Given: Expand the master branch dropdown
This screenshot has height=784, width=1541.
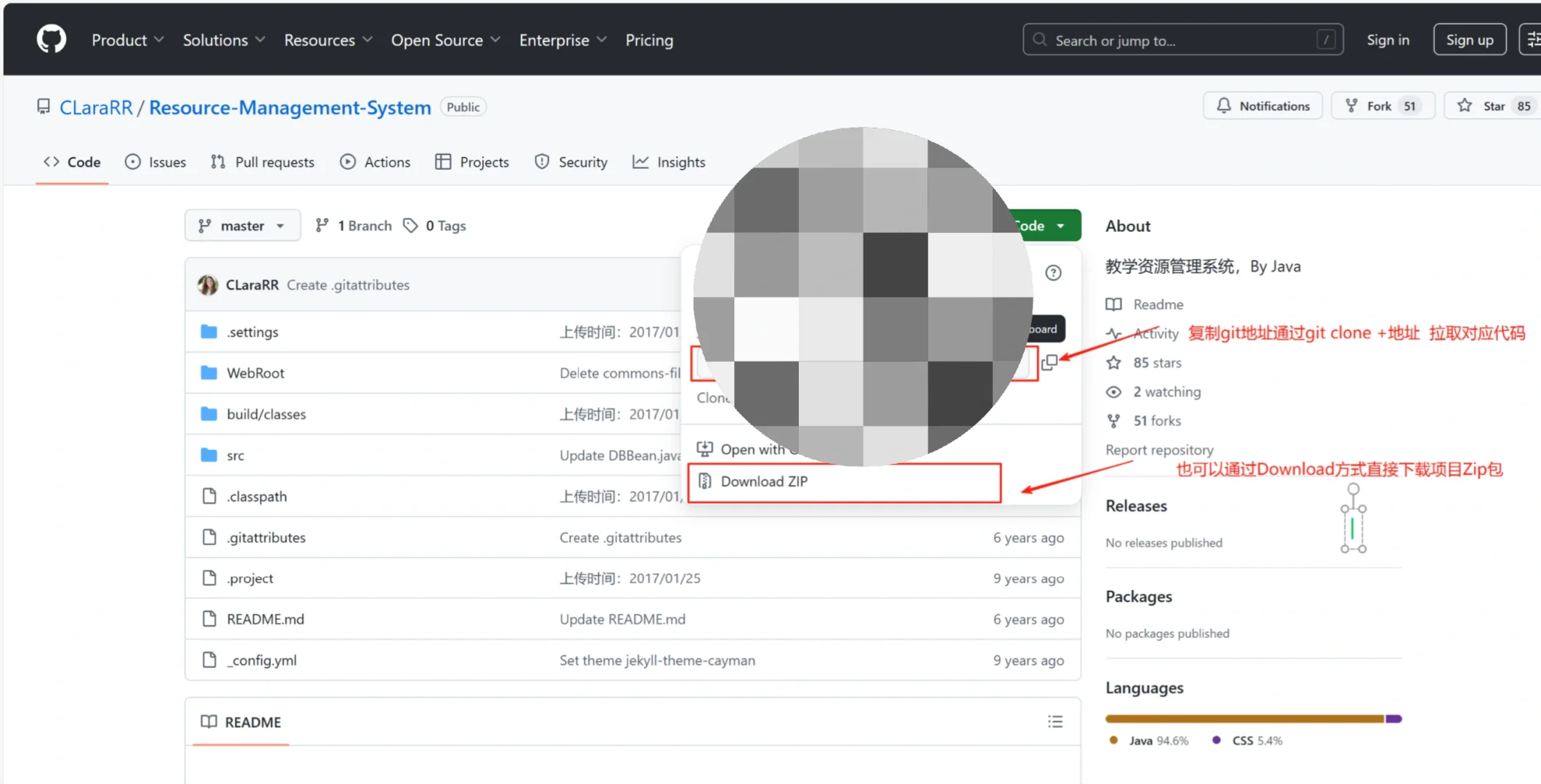Looking at the screenshot, I should point(243,226).
